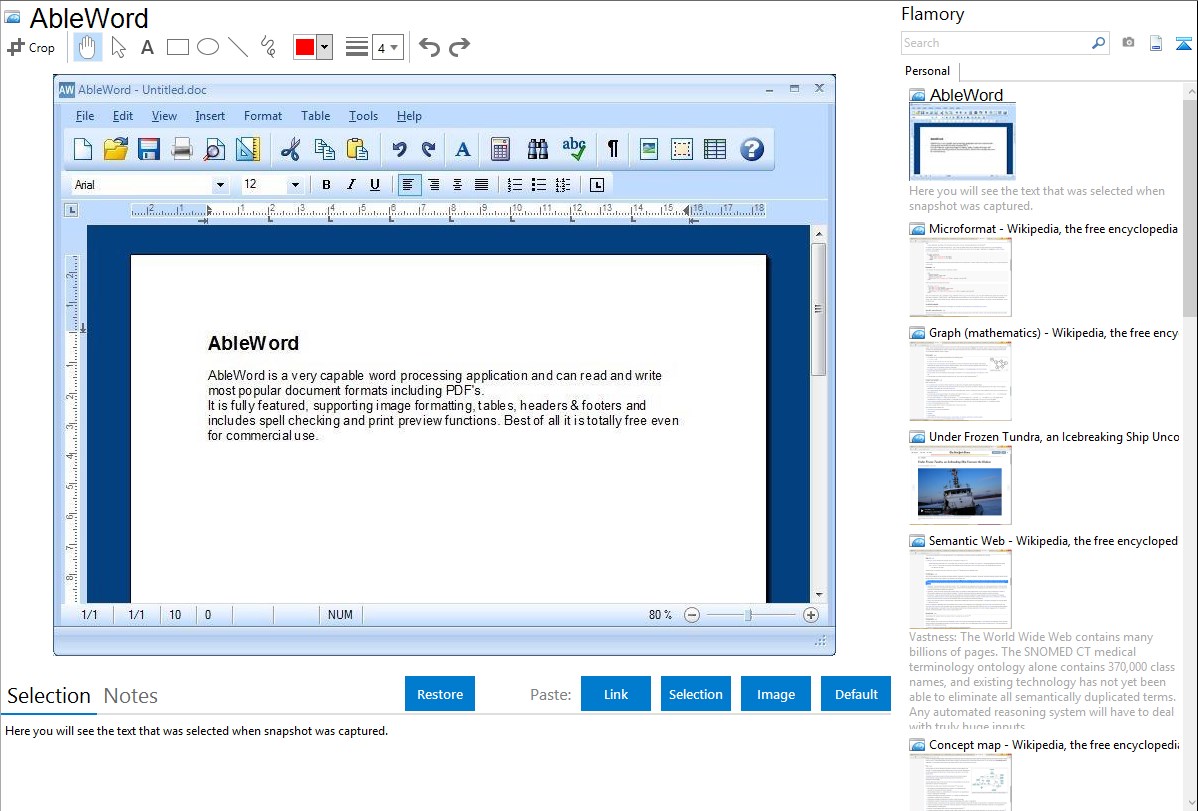Apply bulleted list formatting

pyautogui.click(x=539, y=185)
